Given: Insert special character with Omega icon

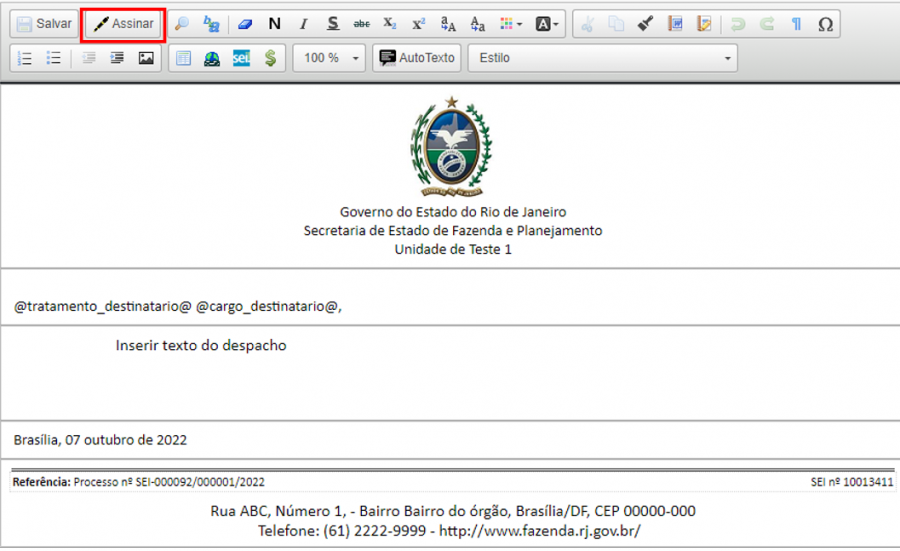Looking at the screenshot, I should 825,24.
